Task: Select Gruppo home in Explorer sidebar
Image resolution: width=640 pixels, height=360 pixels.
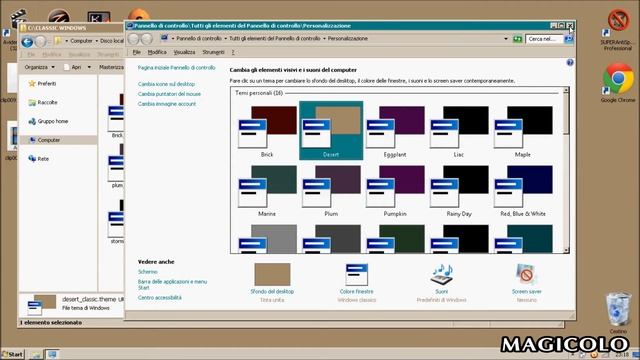Action: 48,121
